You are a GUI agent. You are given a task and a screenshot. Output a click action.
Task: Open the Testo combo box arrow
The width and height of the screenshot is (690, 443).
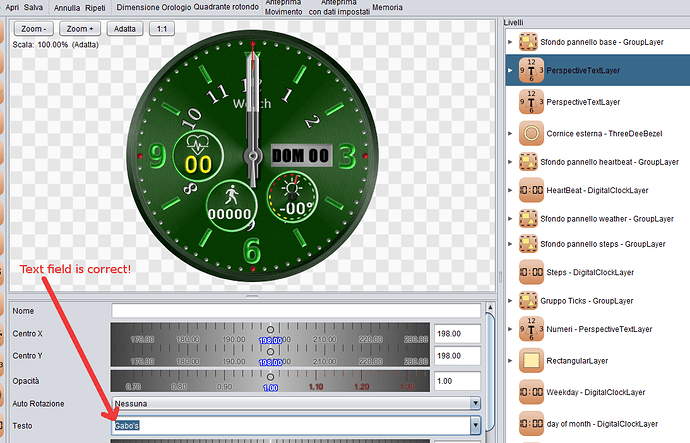pyautogui.click(x=475, y=425)
